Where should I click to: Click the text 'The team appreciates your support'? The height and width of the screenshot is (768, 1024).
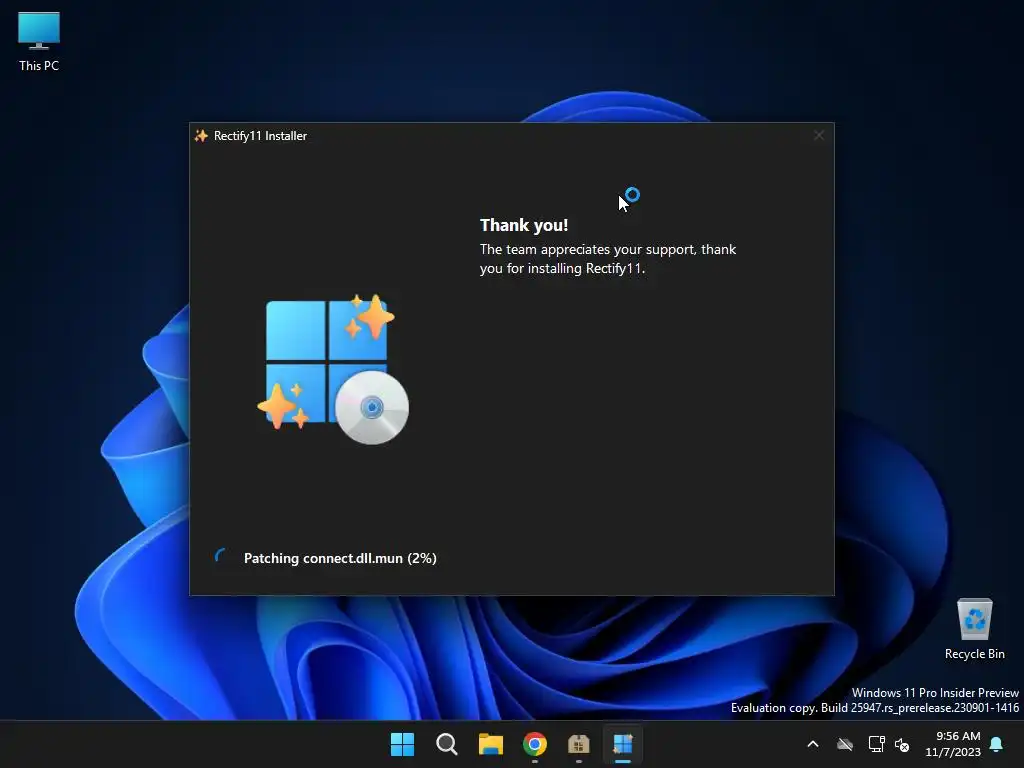(588, 249)
